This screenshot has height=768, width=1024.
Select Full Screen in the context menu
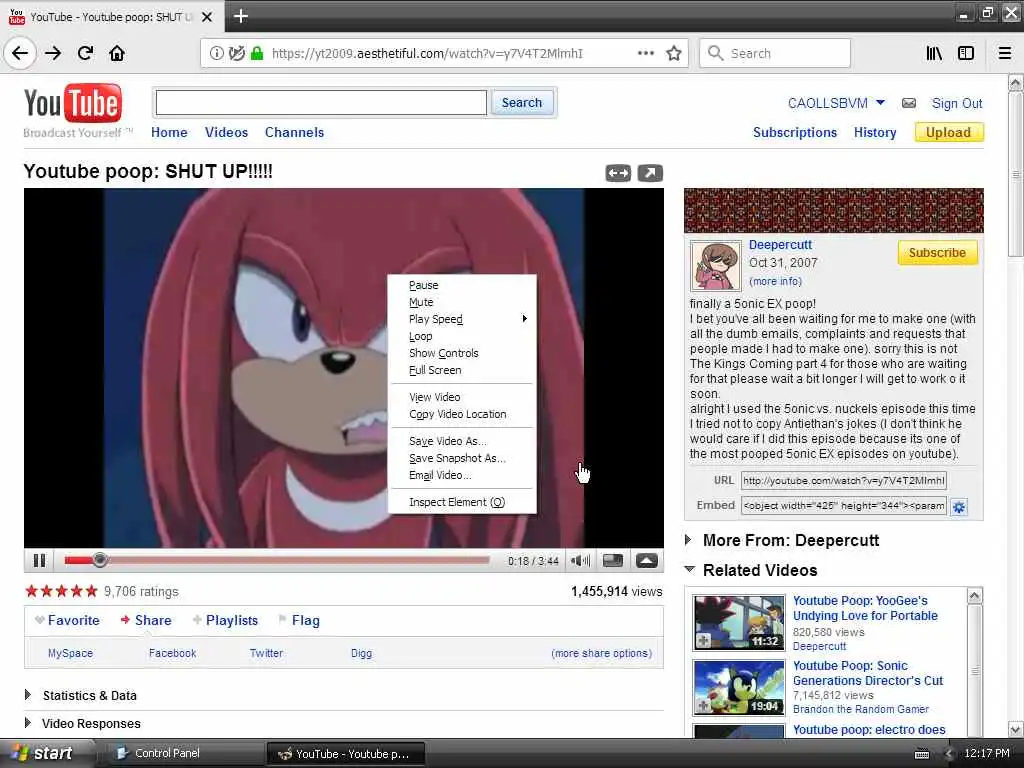(x=462, y=370)
